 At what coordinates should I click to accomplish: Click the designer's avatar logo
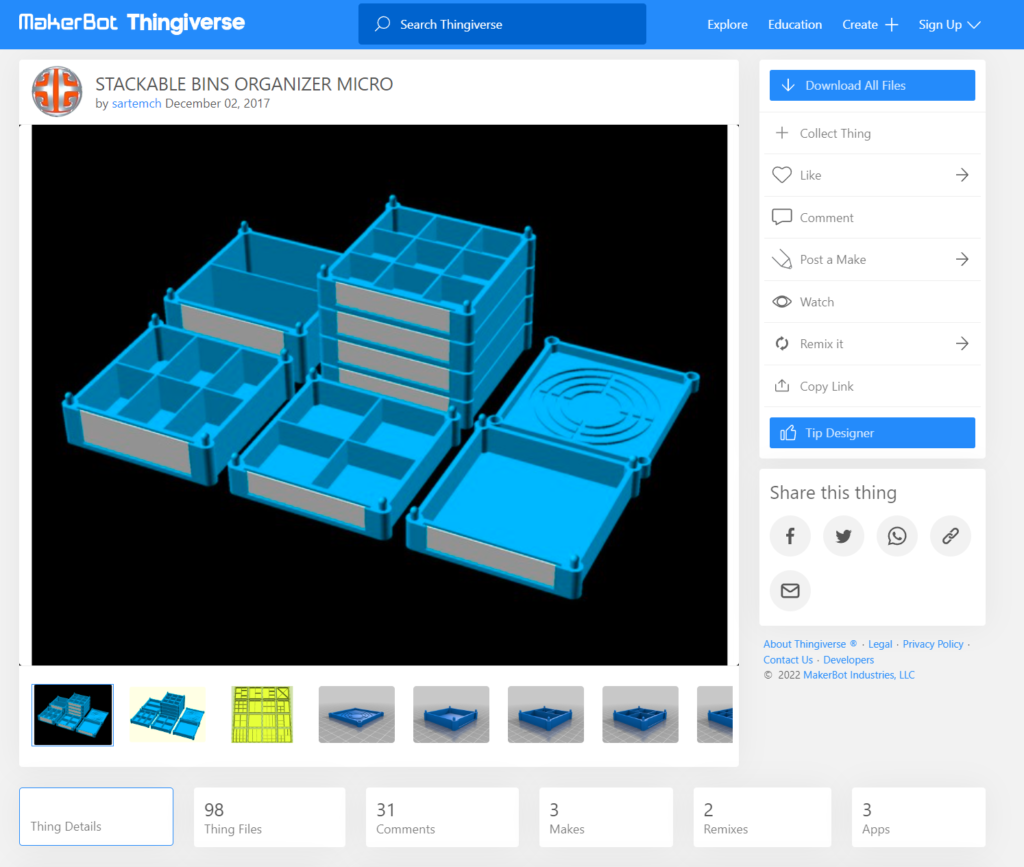tap(57, 92)
